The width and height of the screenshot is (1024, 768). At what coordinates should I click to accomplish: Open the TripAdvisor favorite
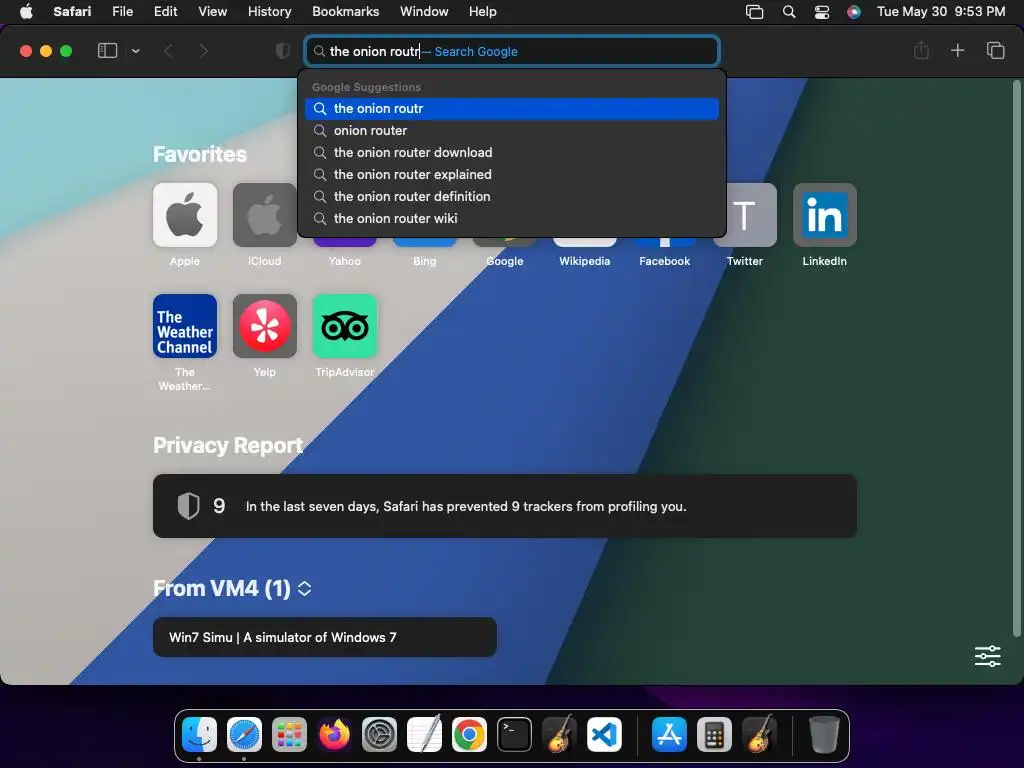(345, 326)
